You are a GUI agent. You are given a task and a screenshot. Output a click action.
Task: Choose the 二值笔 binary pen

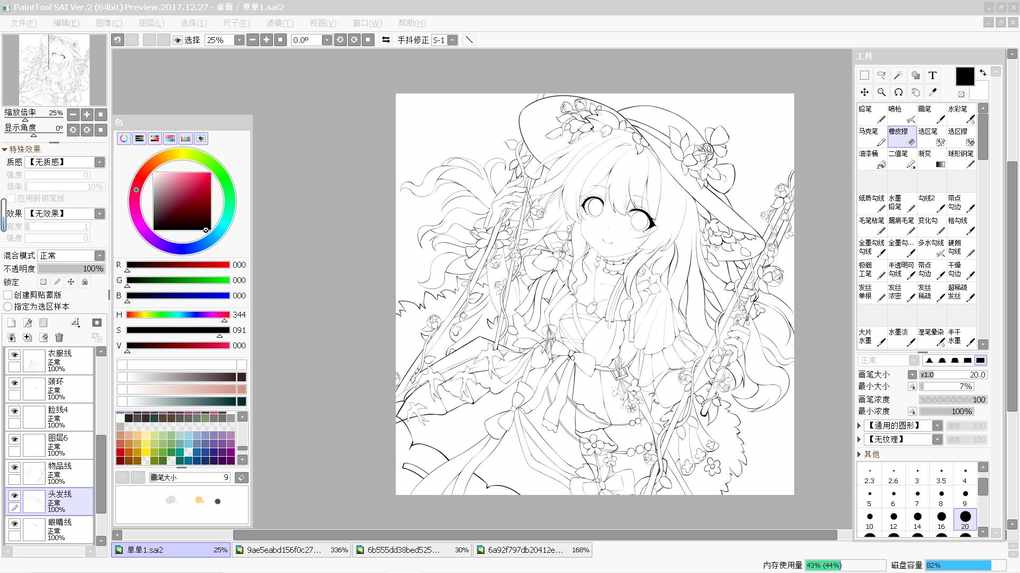click(902, 159)
